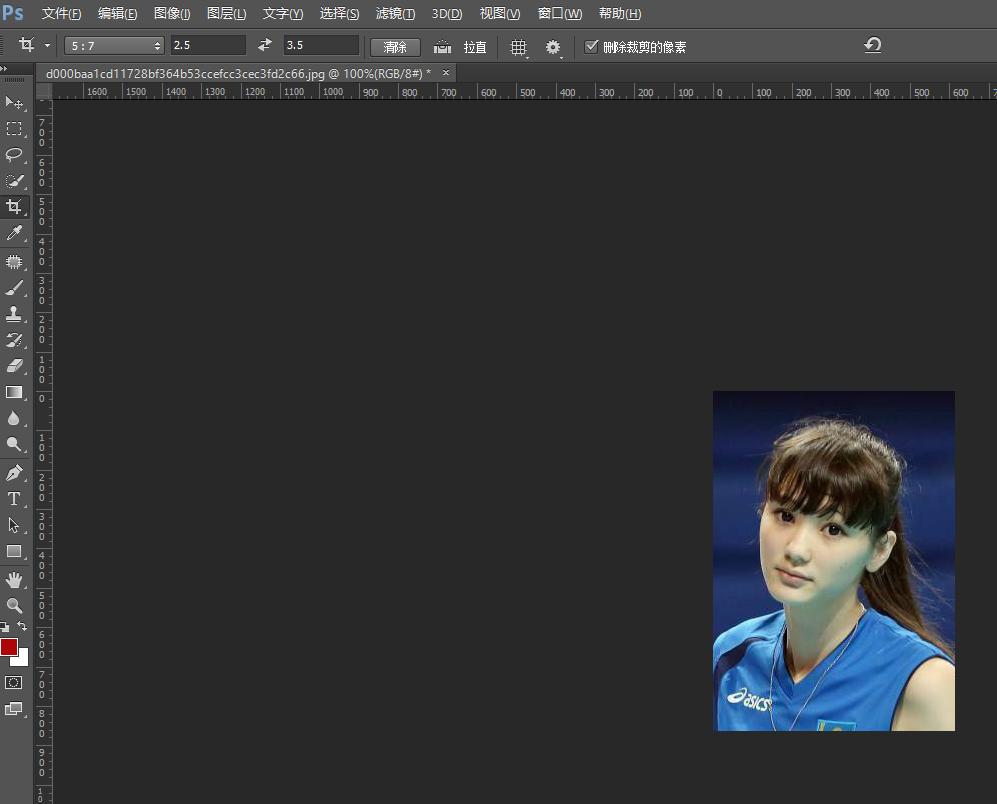This screenshot has width=997, height=804.
Task: Toggle Quick Mask mode
Action: pos(14,682)
